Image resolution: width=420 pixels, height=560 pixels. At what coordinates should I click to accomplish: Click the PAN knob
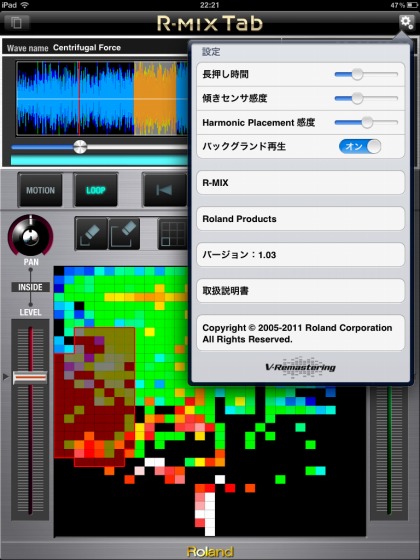(x=31, y=236)
